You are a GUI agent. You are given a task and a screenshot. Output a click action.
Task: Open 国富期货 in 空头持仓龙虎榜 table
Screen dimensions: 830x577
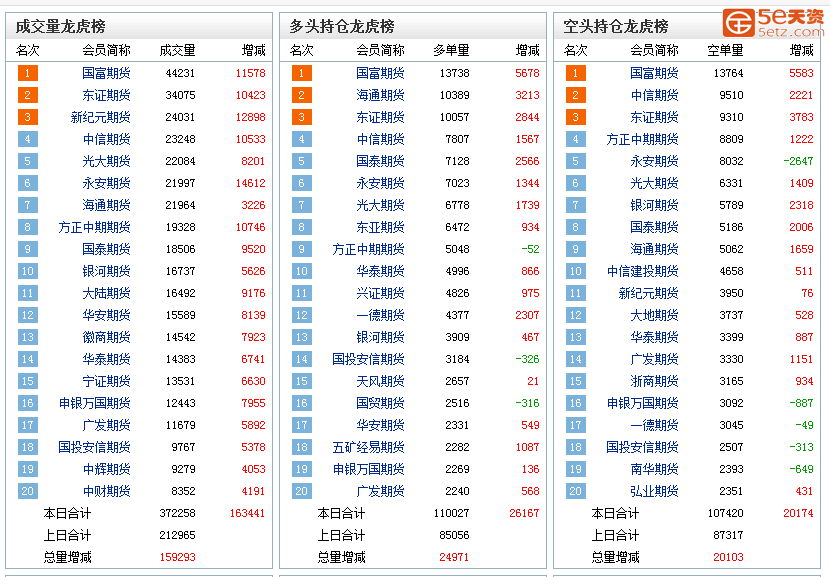[654, 73]
